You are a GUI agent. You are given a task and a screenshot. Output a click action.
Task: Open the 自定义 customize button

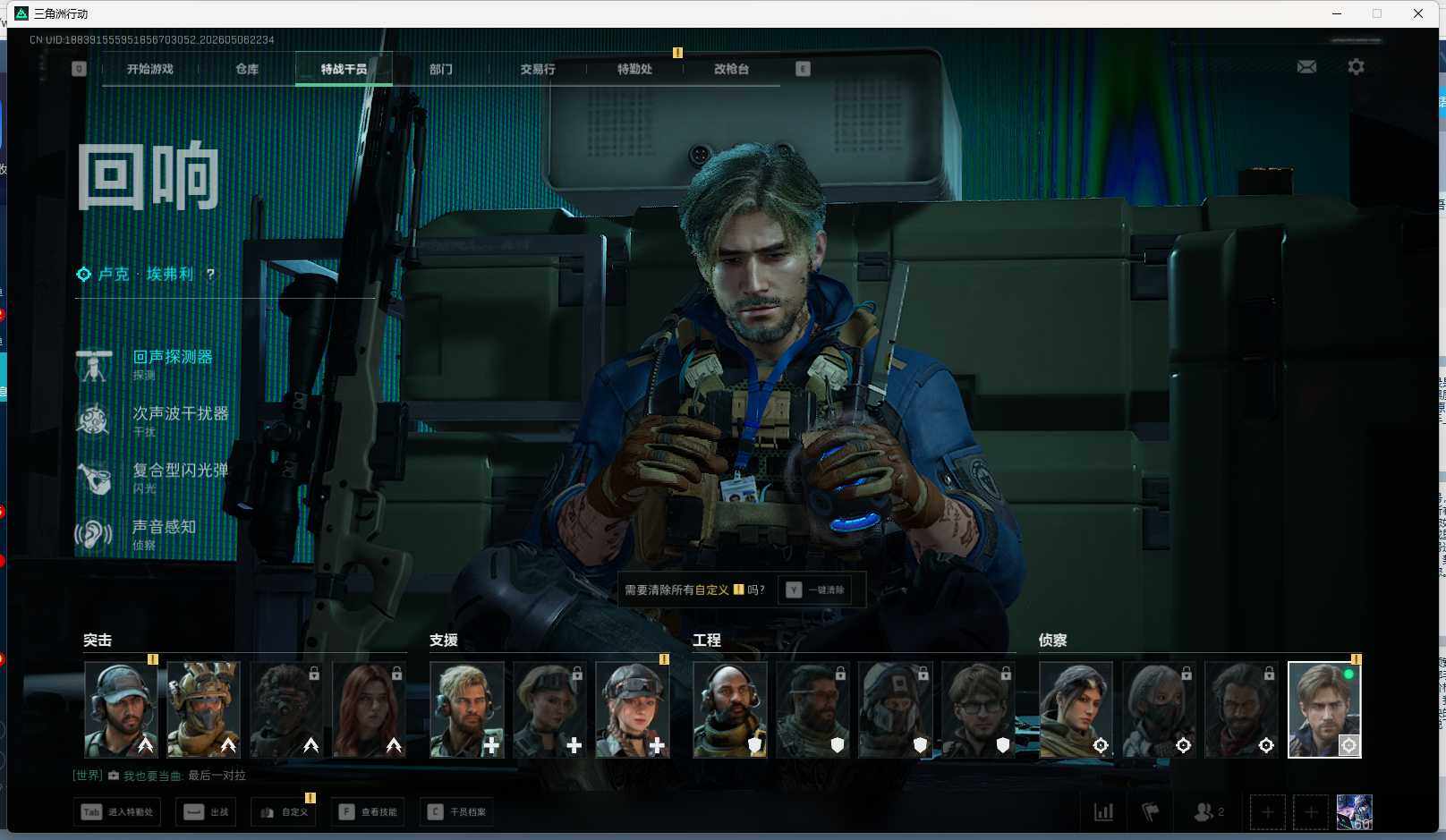click(x=284, y=812)
